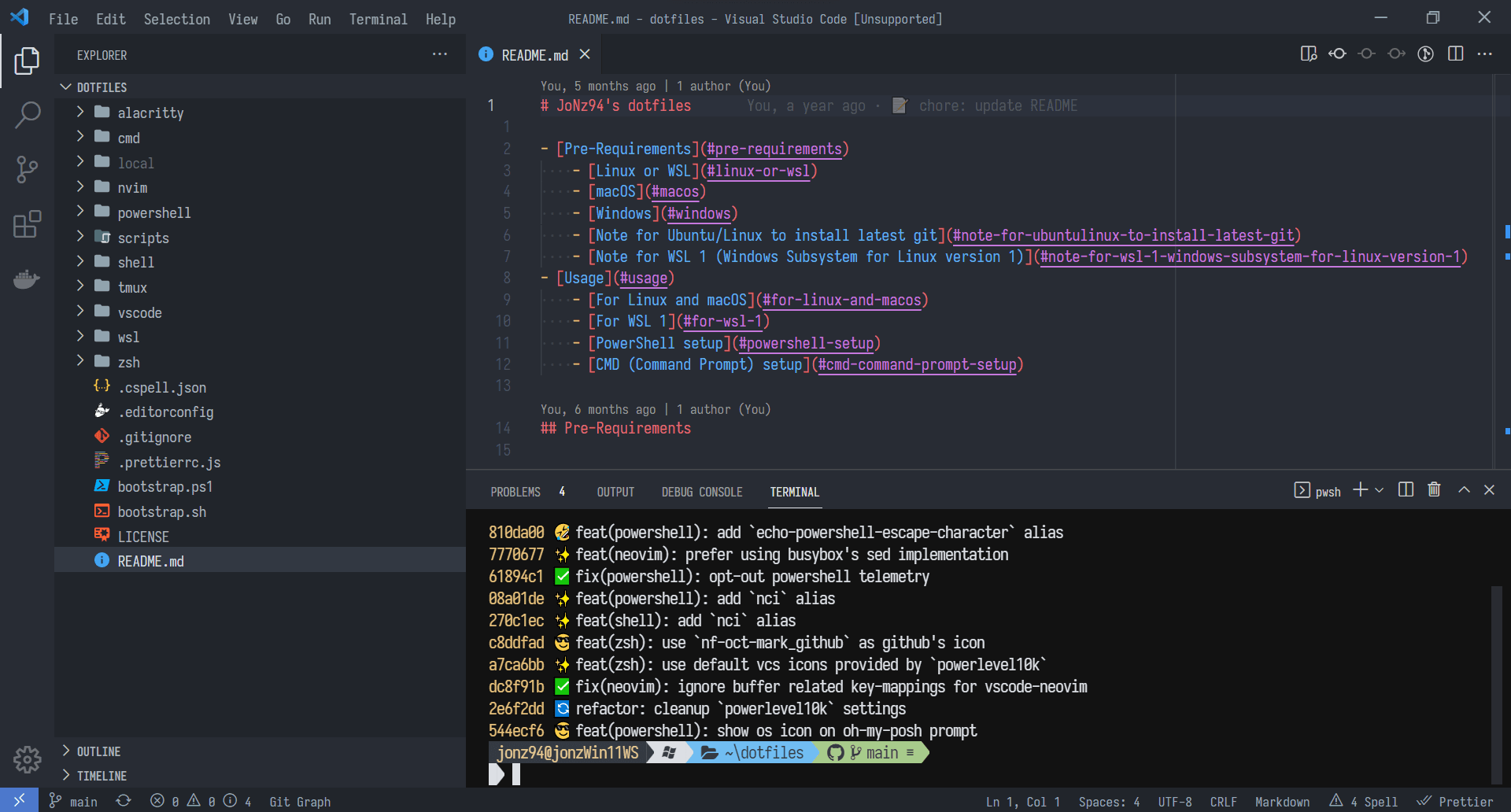Toggle file blame icon in editor toolbar

tap(1425, 54)
